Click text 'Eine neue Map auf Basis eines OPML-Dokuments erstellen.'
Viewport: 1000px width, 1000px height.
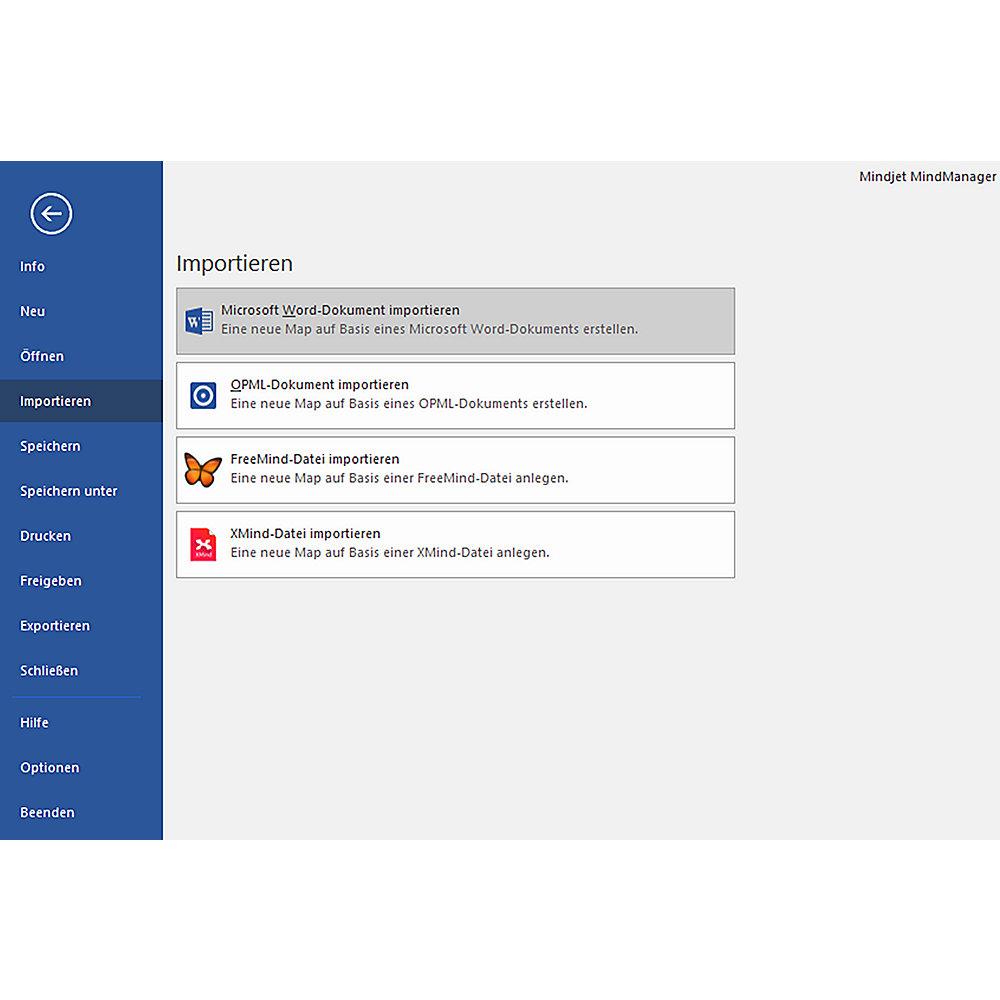click(x=409, y=404)
